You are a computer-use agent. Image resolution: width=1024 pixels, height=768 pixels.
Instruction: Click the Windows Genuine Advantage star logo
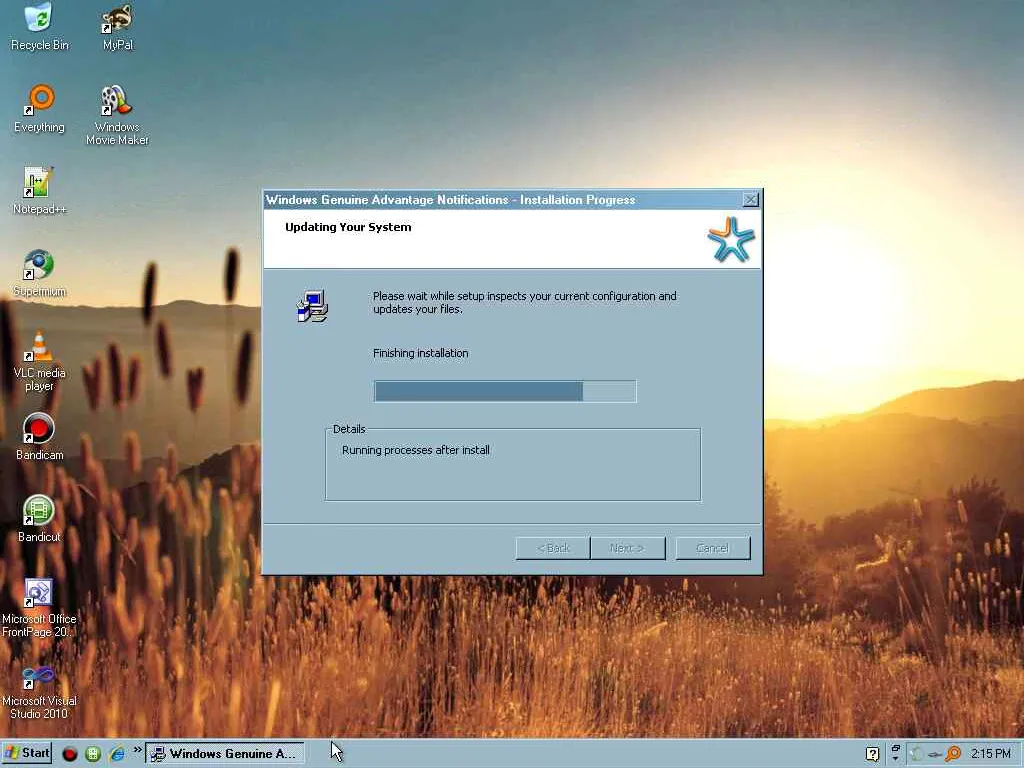(731, 240)
